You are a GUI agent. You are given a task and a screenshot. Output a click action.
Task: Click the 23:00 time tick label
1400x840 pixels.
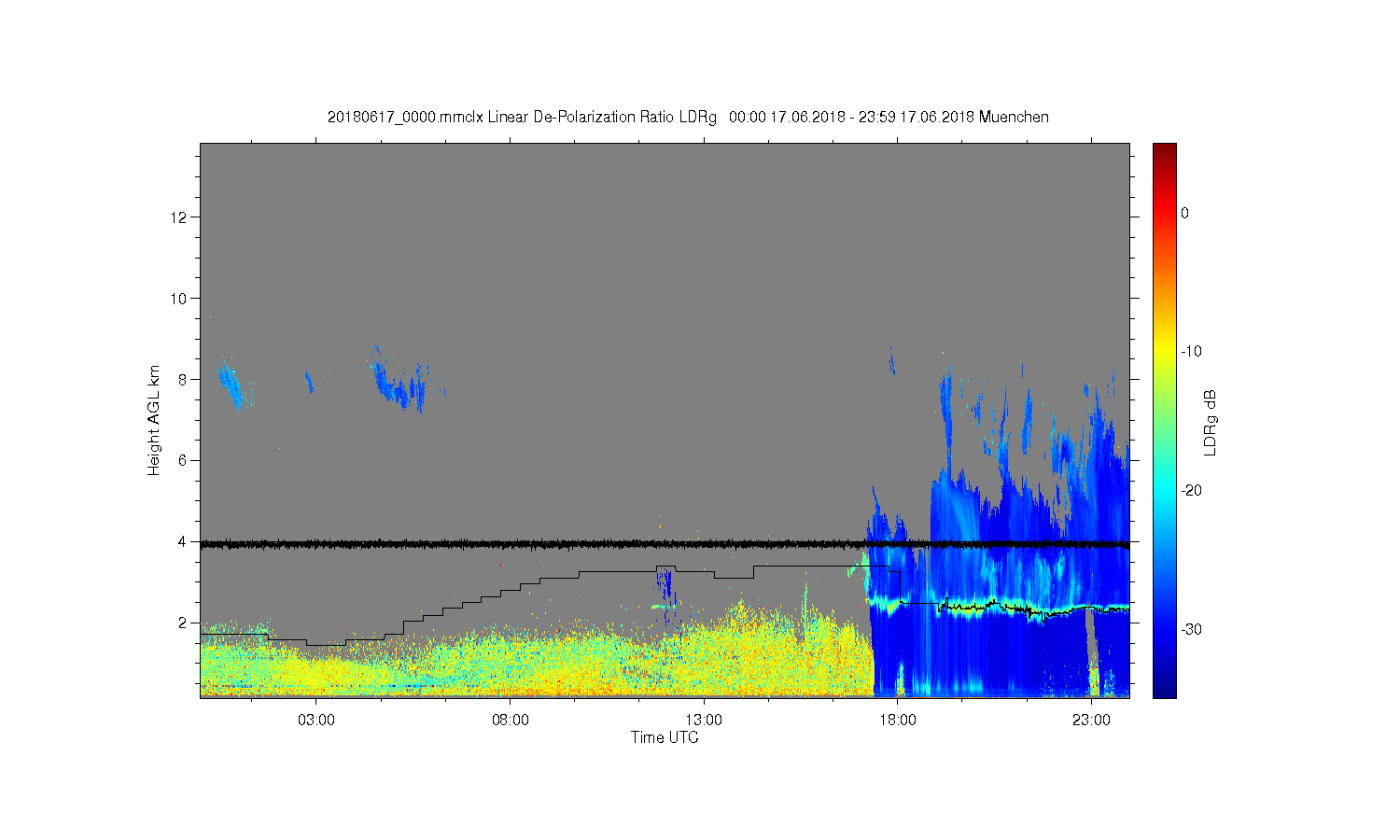1091,720
